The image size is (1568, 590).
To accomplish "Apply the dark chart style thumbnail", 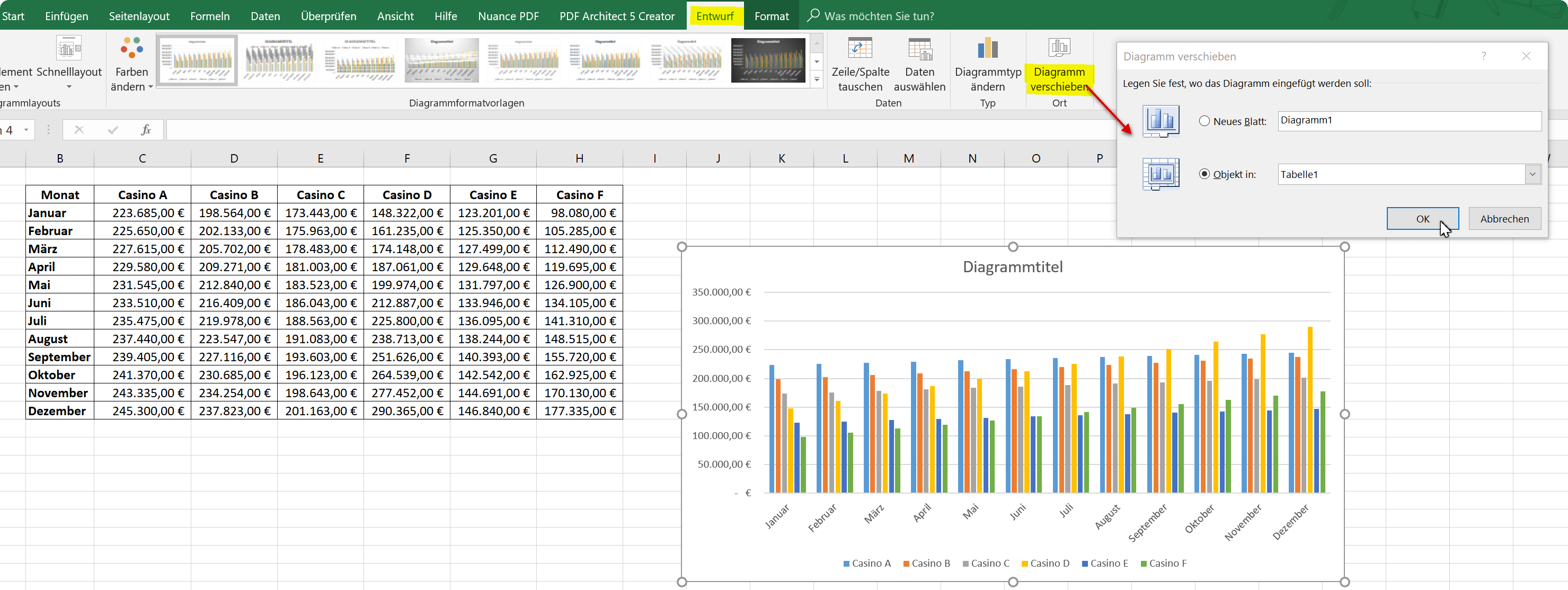I will click(x=767, y=60).
